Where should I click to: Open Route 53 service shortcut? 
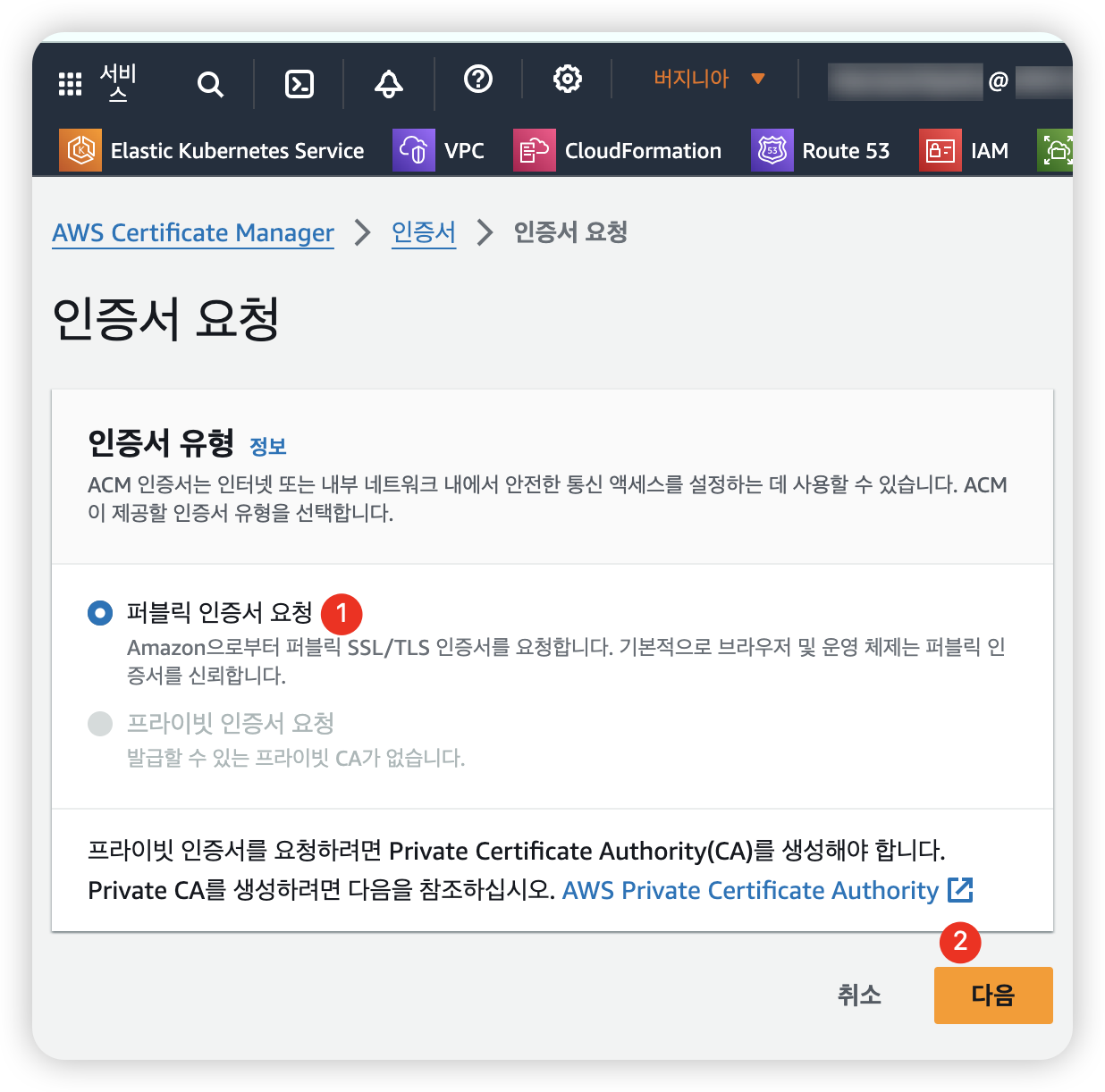point(821,150)
